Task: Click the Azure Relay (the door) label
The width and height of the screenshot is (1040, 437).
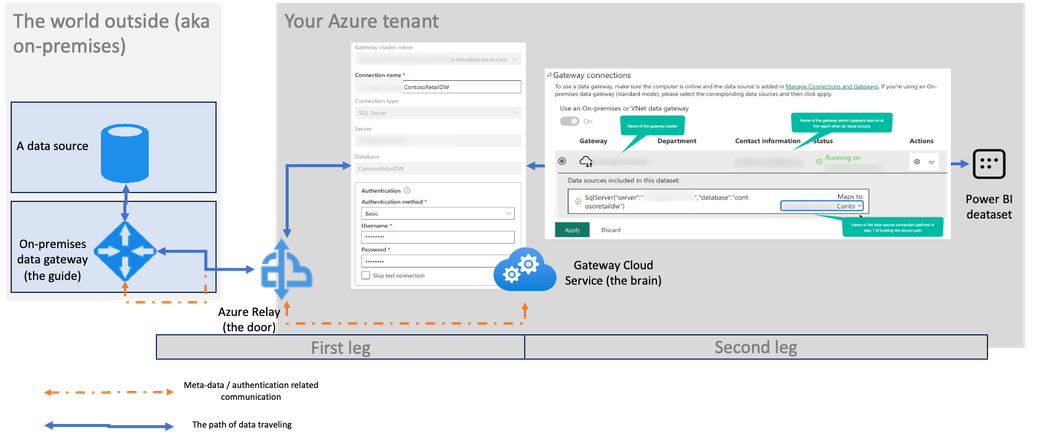Action: point(249,318)
